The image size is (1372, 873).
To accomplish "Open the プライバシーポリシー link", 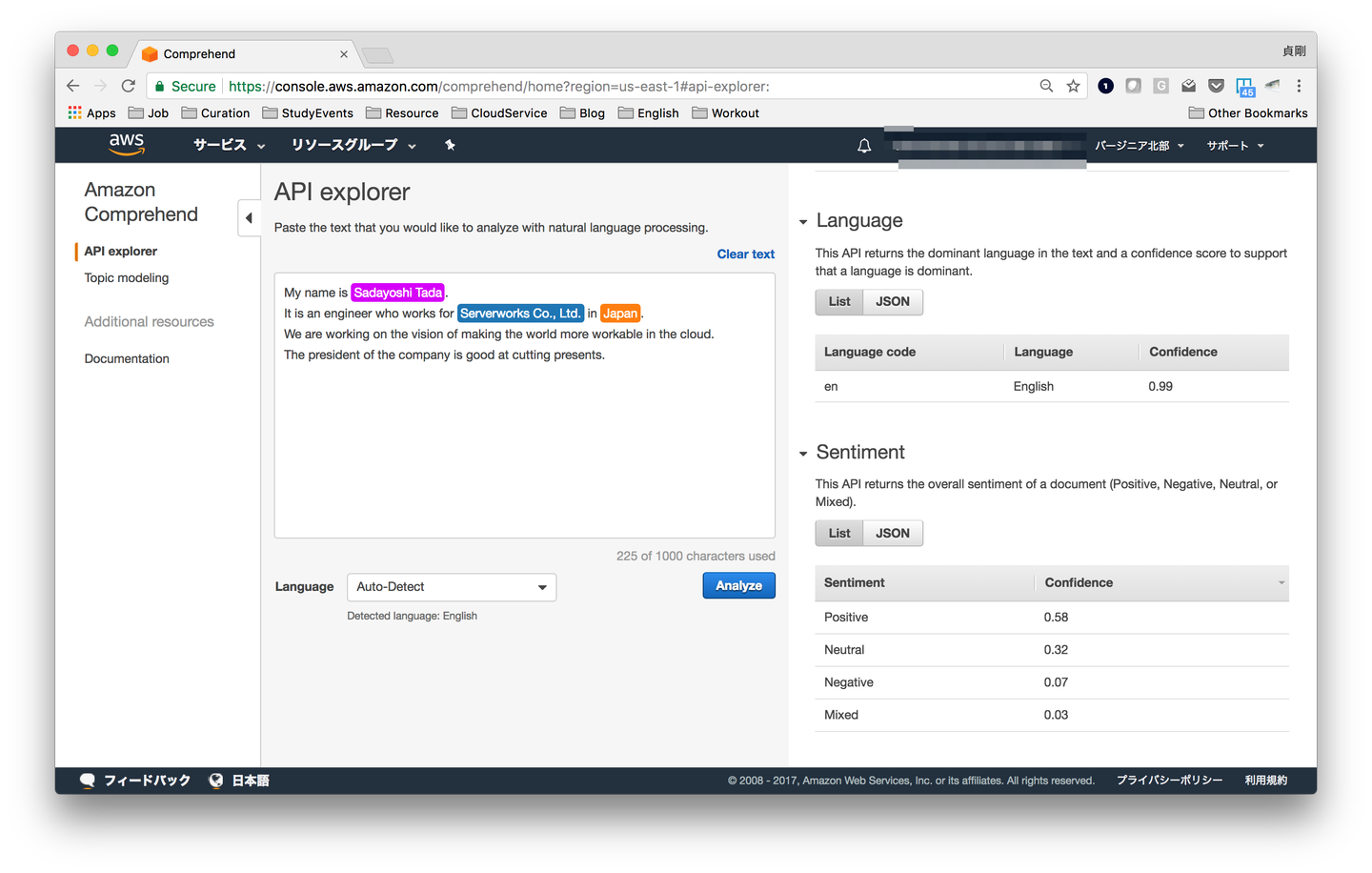I will point(1170,781).
